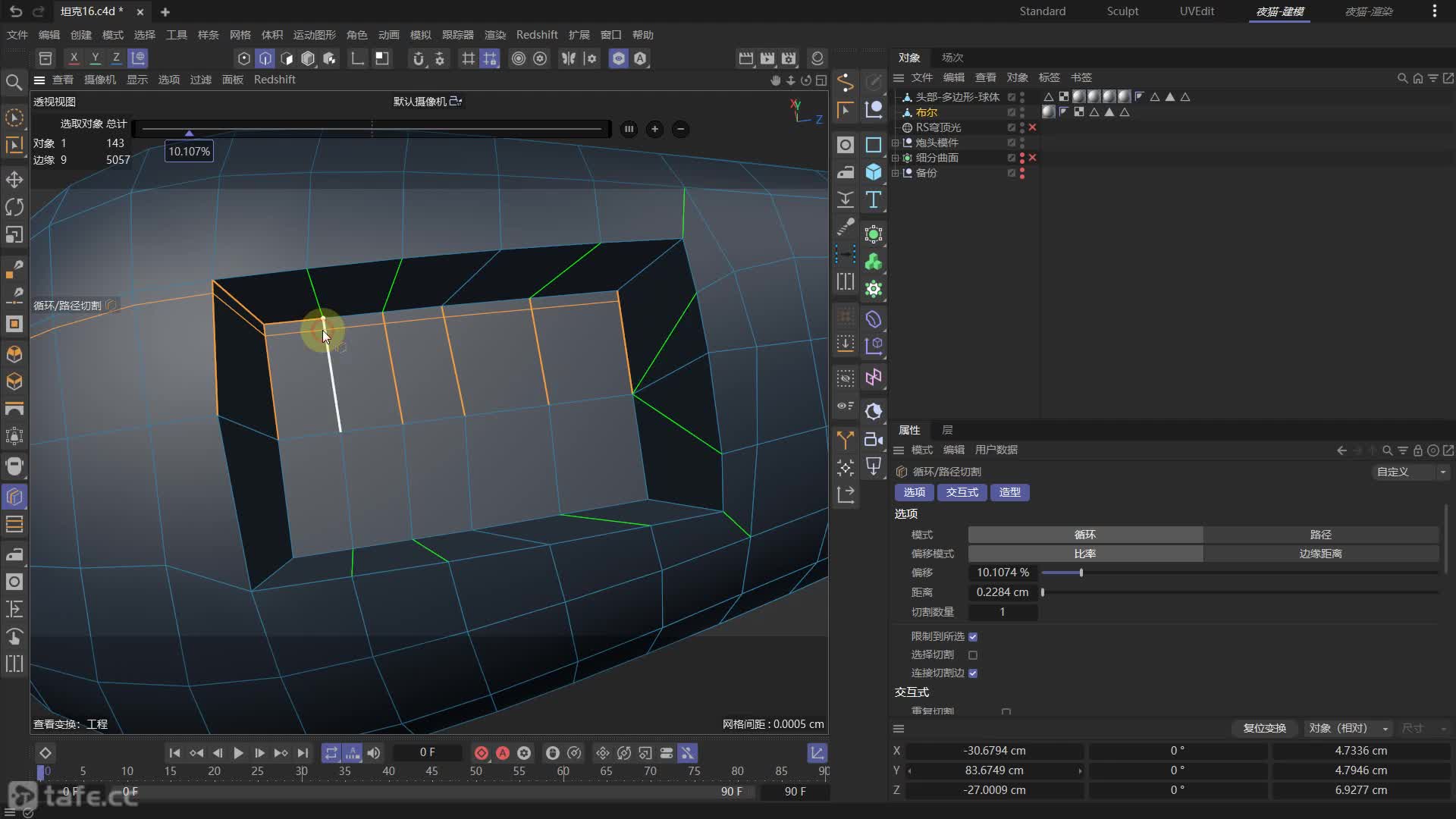The height and width of the screenshot is (819, 1456).
Task: Toggle the 限制到所选 checkbox
Action: (x=973, y=637)
